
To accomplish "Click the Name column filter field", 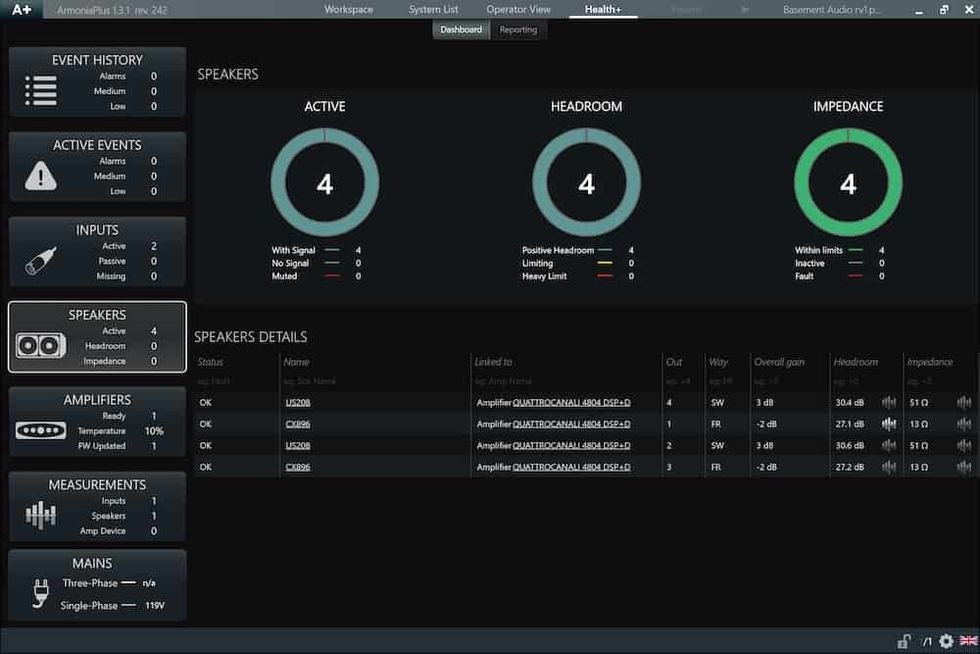I will click(374, 381).
